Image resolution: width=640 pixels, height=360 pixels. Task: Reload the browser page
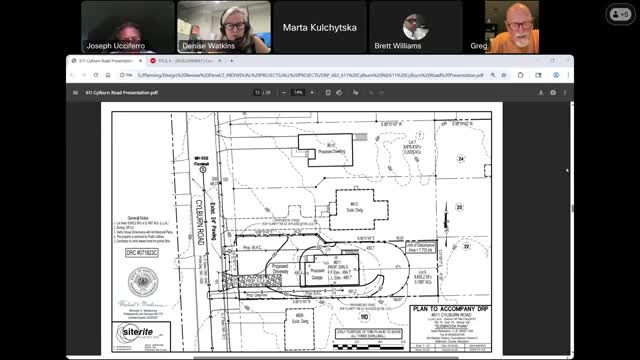(96, 75)
